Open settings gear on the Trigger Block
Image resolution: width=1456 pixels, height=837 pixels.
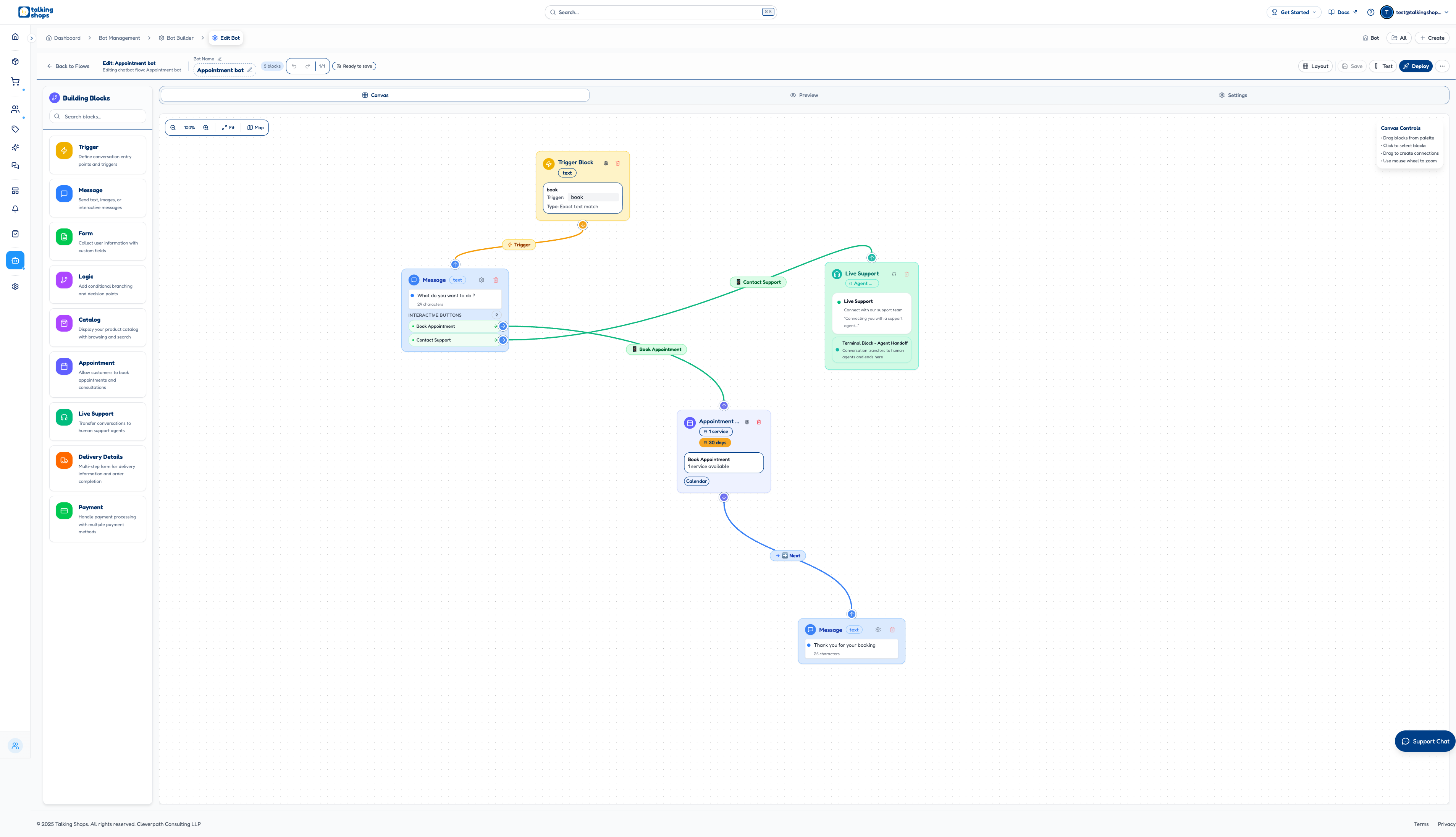606,163
